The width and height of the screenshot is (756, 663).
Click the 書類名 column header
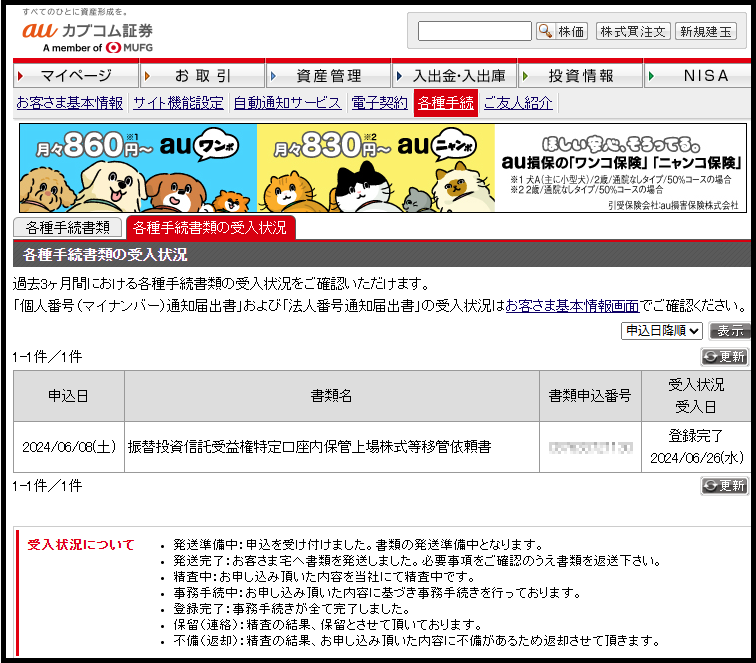[x=332, y=396]
